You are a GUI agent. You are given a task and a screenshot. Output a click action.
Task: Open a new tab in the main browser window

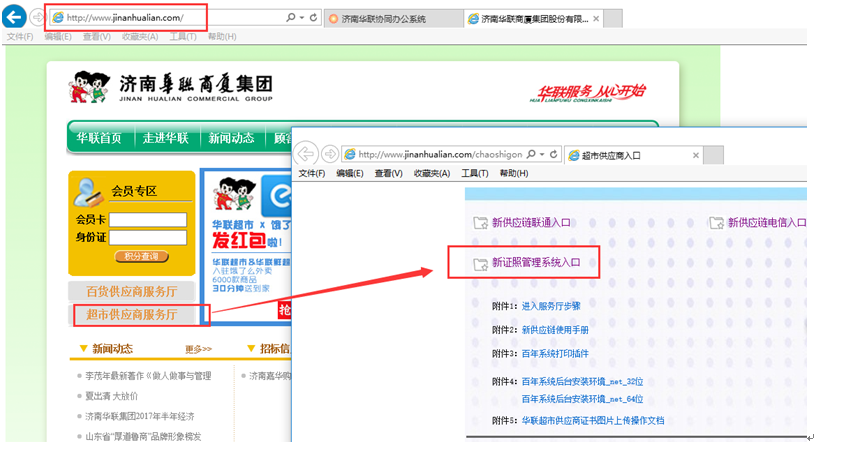[613, 19]
